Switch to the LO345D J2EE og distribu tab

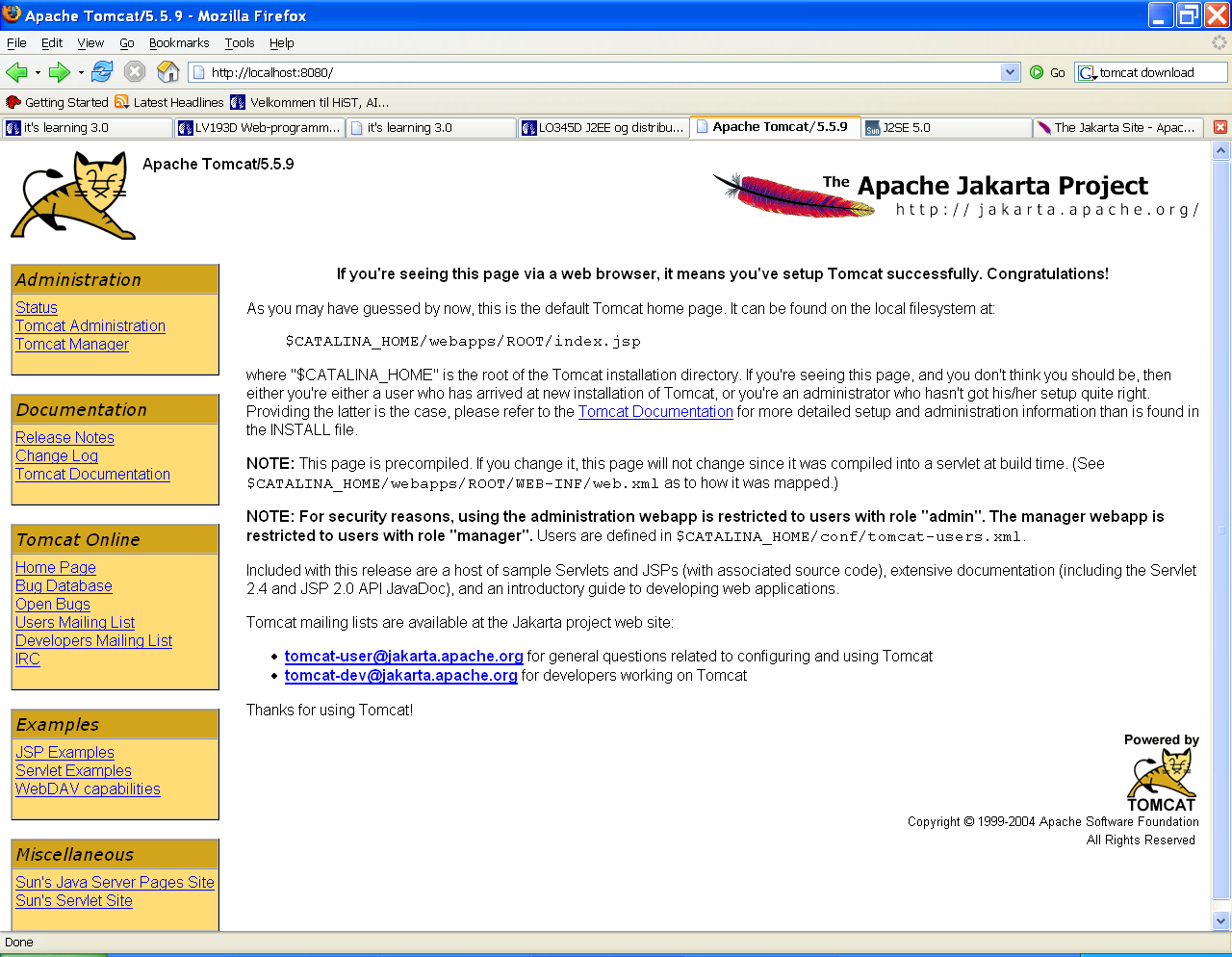click(603, 127)
